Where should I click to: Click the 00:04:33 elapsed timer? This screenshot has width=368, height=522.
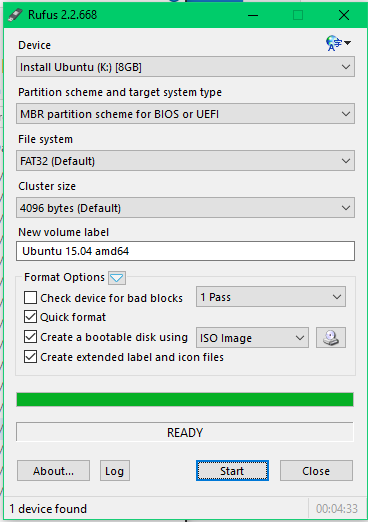coord(337,509)
